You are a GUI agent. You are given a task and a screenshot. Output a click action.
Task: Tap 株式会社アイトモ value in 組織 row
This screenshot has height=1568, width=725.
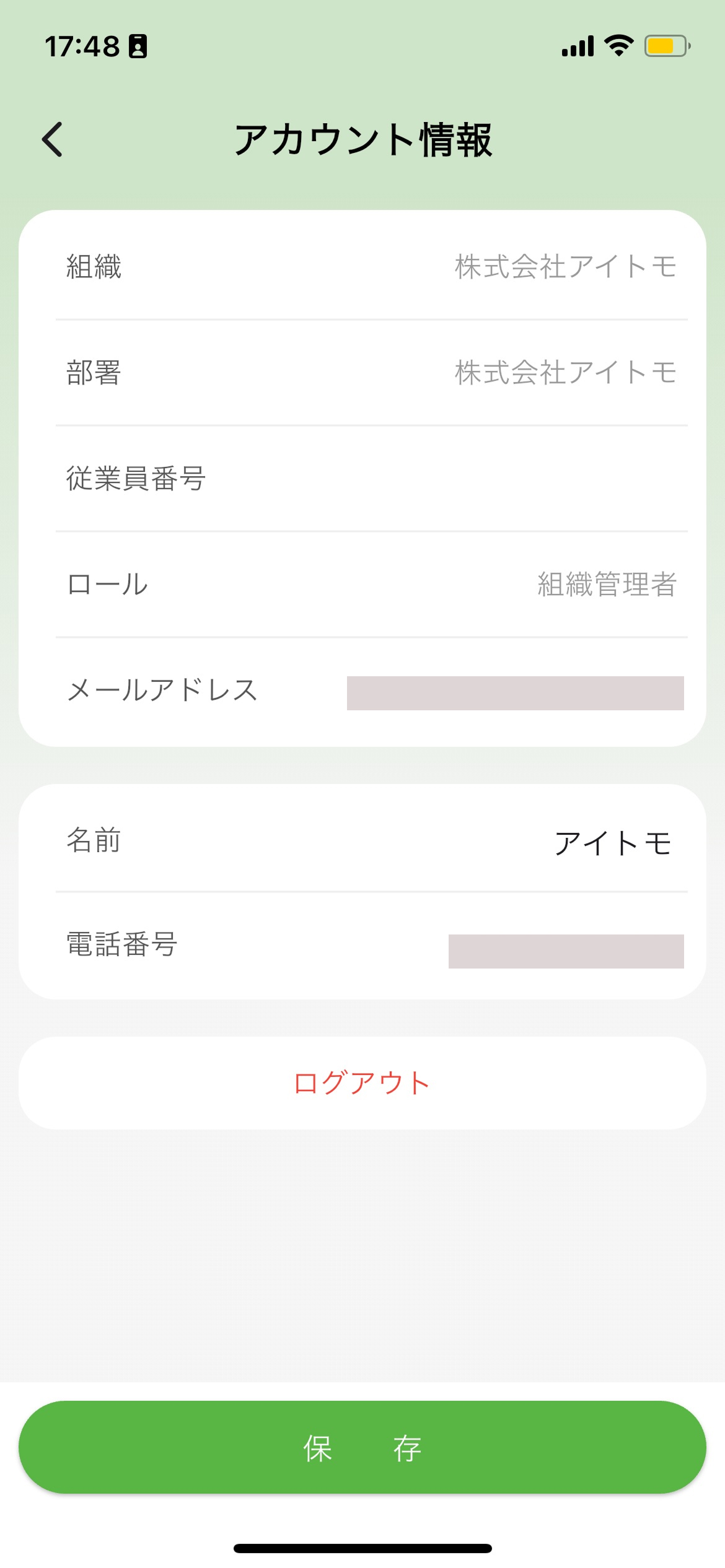coord(565,267)
